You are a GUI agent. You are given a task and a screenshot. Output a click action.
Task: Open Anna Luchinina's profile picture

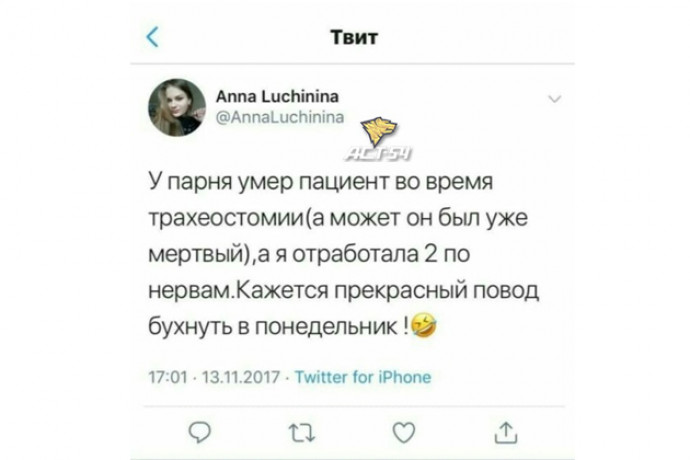point(177,107)
